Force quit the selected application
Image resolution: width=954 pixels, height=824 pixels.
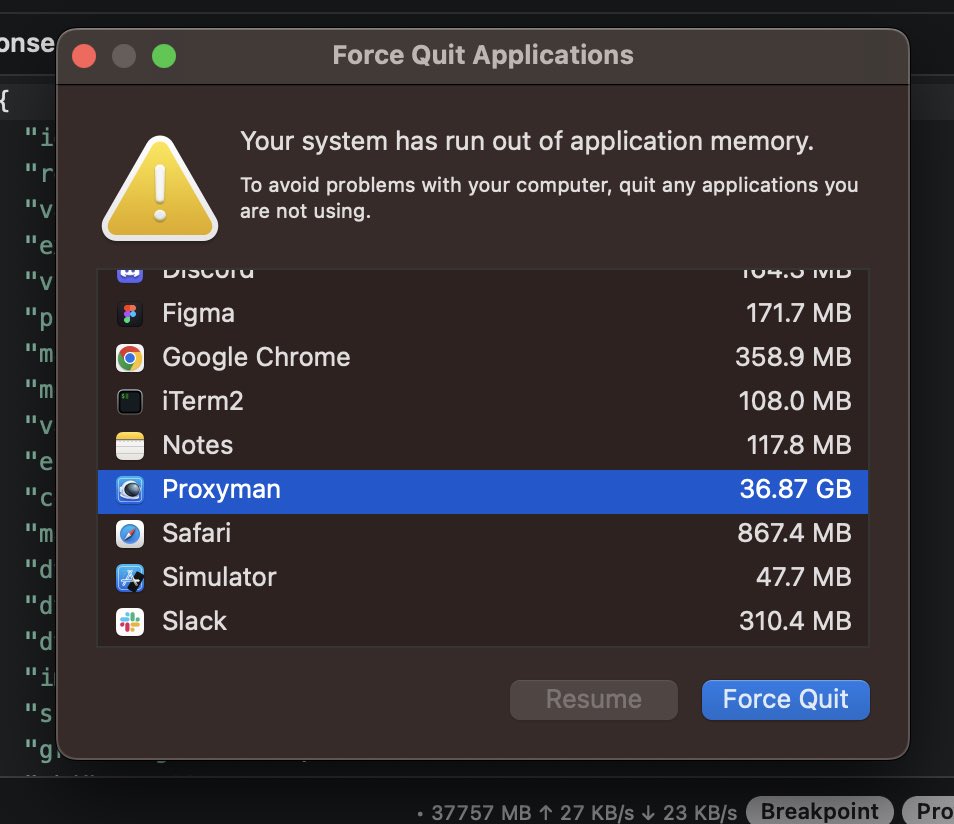785,700
